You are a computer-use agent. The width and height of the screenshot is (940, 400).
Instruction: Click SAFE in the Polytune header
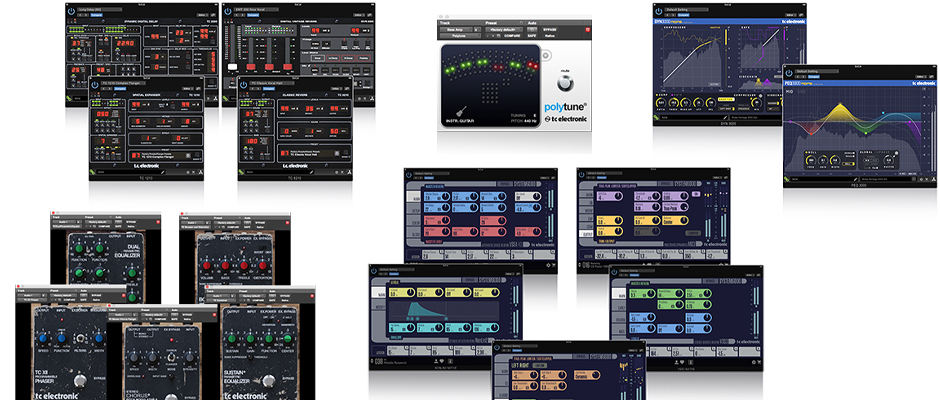click(x=532, y=36)
